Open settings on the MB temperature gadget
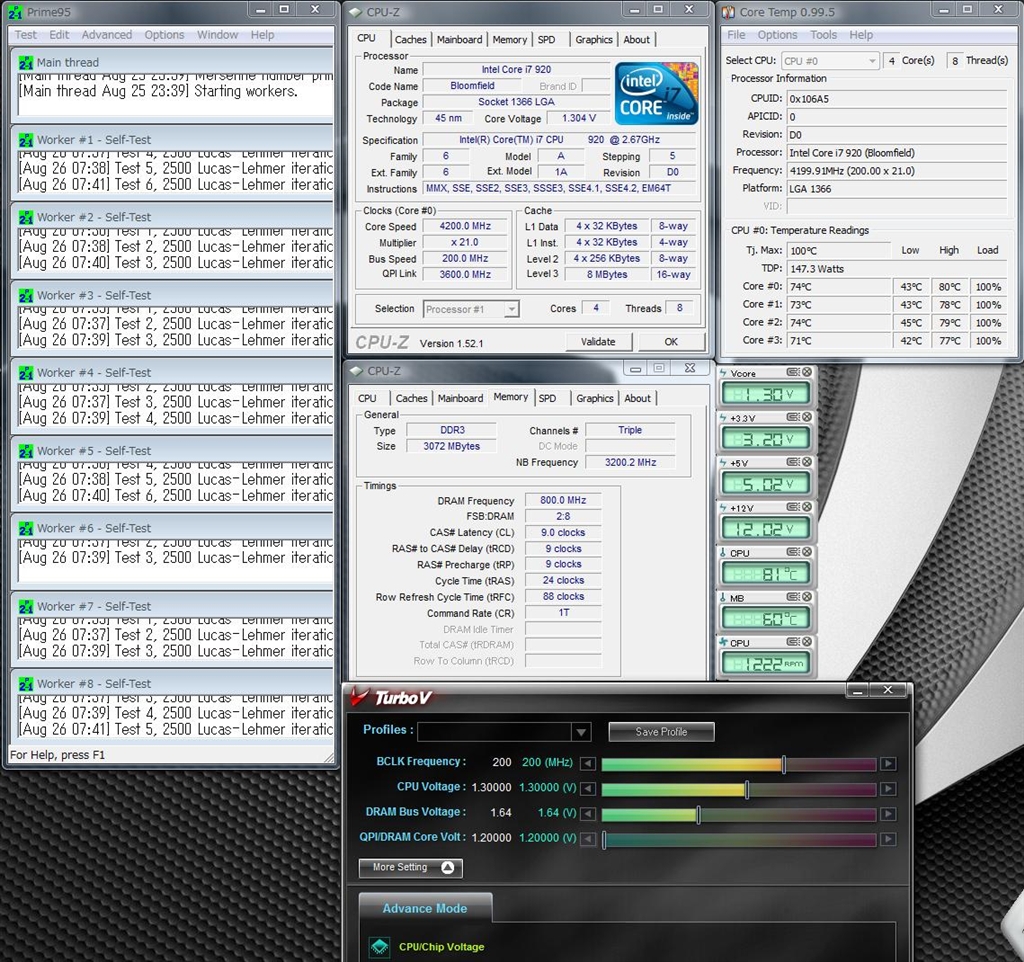 pyautogui.click(x=792, y=598)
